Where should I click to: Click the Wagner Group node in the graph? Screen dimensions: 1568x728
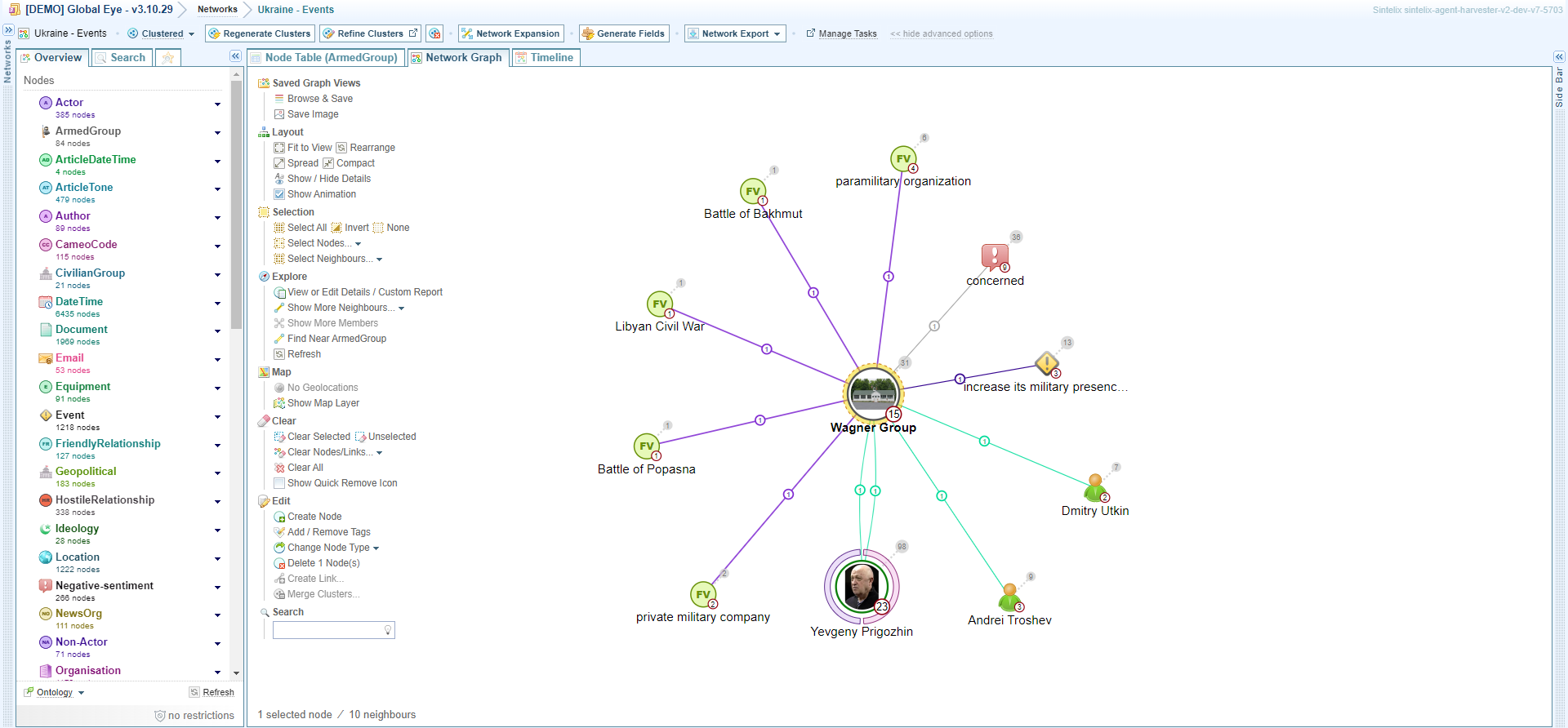click(873, 393)
